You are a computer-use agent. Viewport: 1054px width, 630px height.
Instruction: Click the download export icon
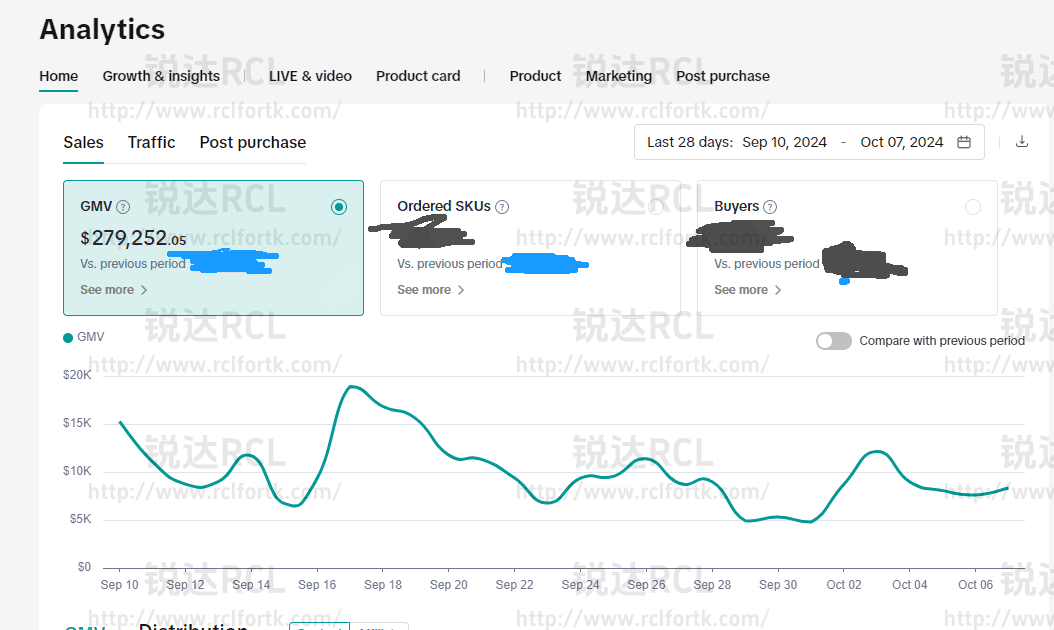click(x=1022, y=142)
